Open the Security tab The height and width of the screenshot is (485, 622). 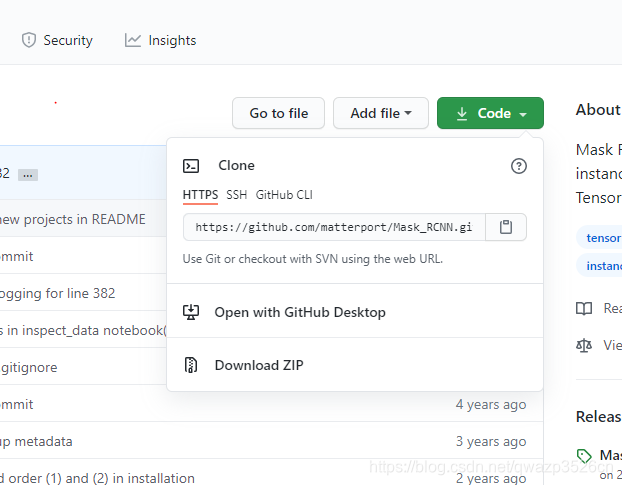pyautogui.click(x=57, y=40)
